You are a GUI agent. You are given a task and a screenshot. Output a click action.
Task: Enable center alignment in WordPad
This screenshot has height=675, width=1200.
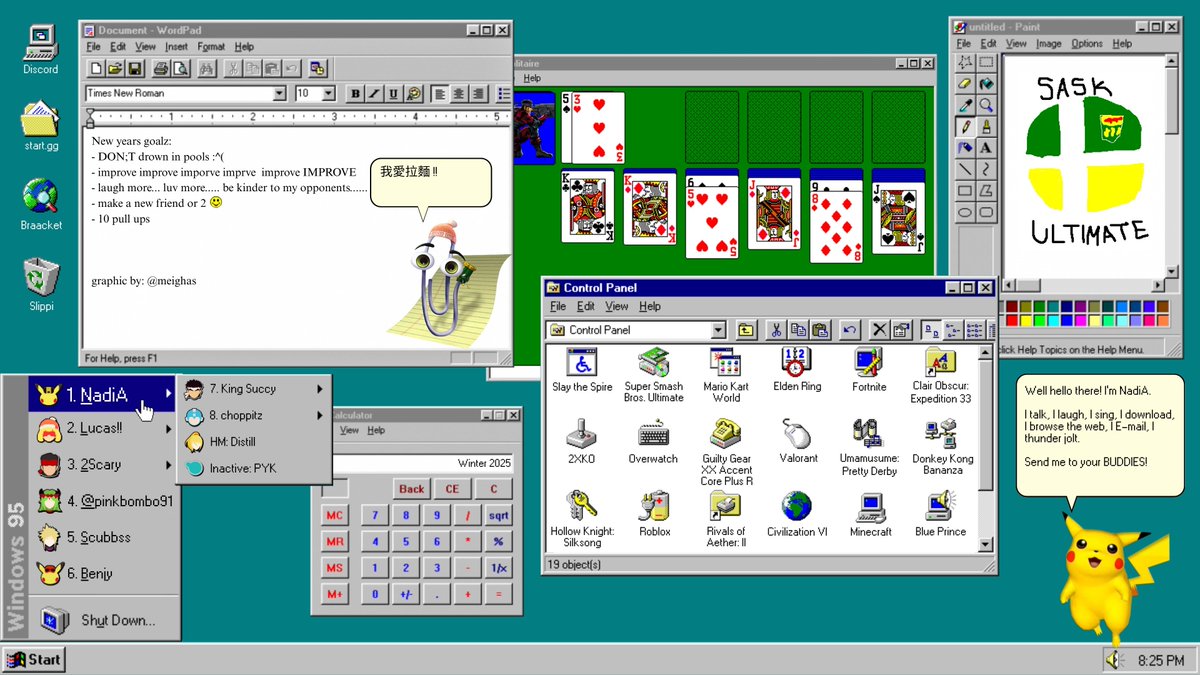[459, 93]
